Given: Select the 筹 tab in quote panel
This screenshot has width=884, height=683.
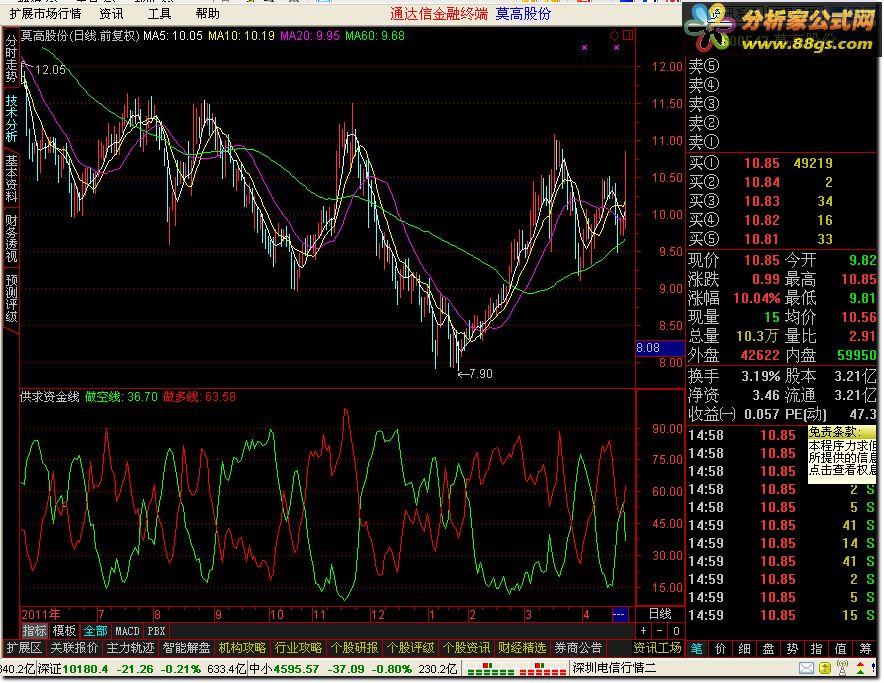Looking at the screenshot, I should pos(865,649).
